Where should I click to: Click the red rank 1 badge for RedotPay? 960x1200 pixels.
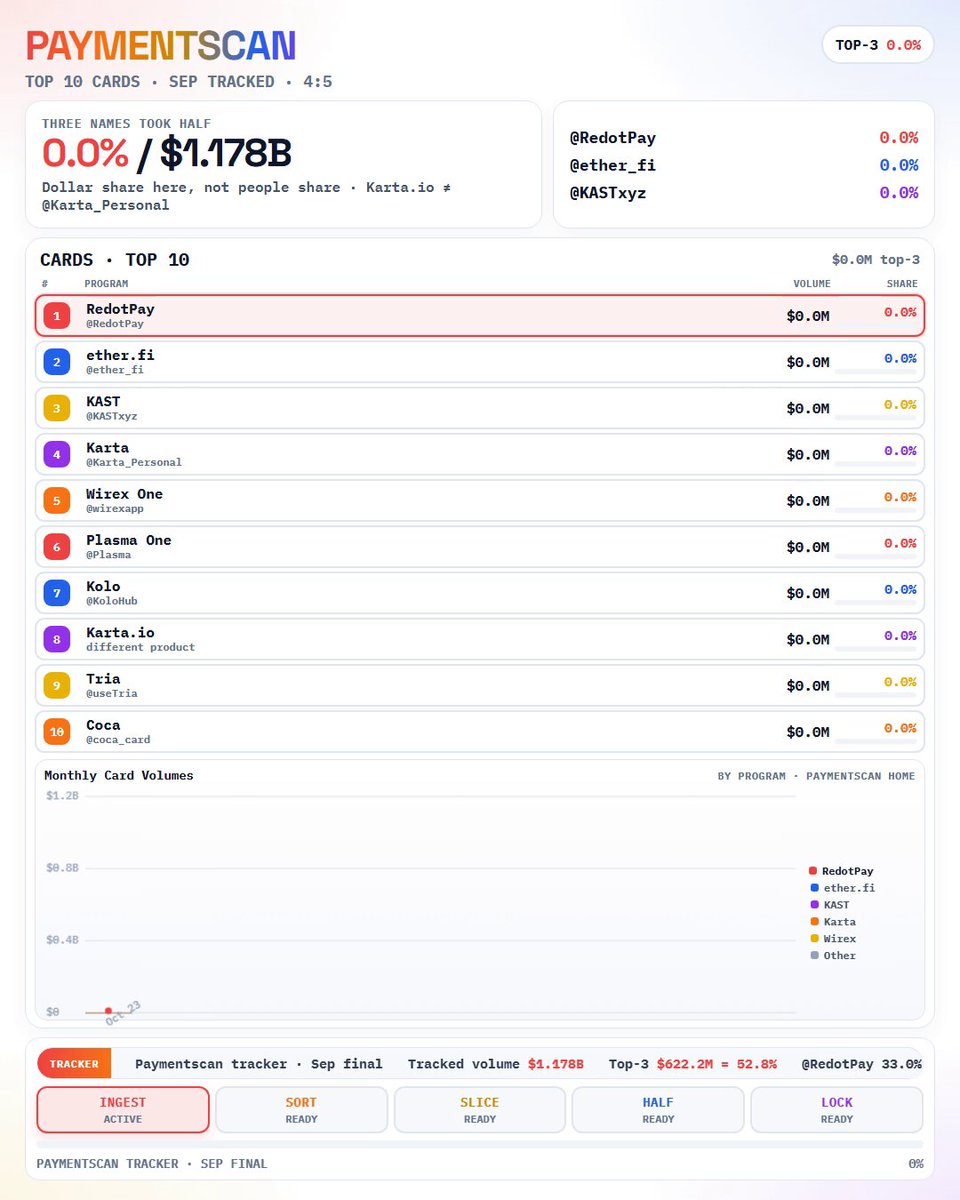point(57,316)
